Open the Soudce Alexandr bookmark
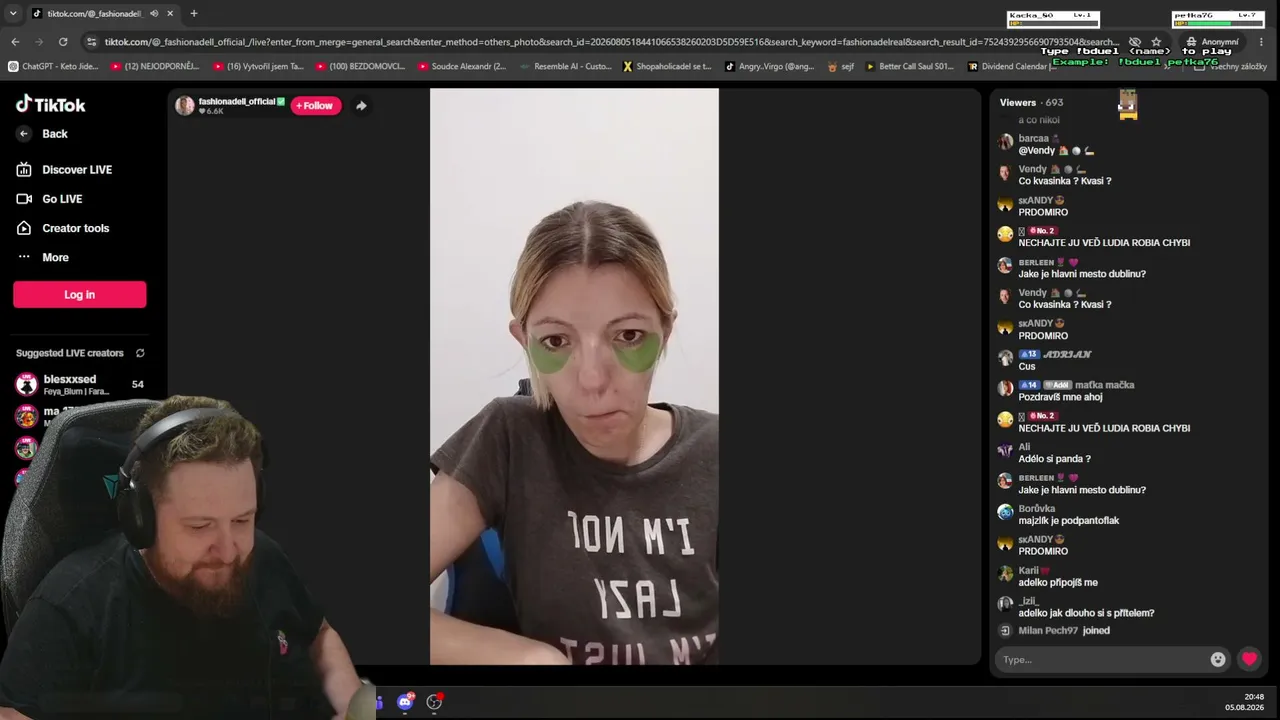Image resolution: width=1280 pixels, height=720 pixels. pyautogui.click(x=462, y=67)
